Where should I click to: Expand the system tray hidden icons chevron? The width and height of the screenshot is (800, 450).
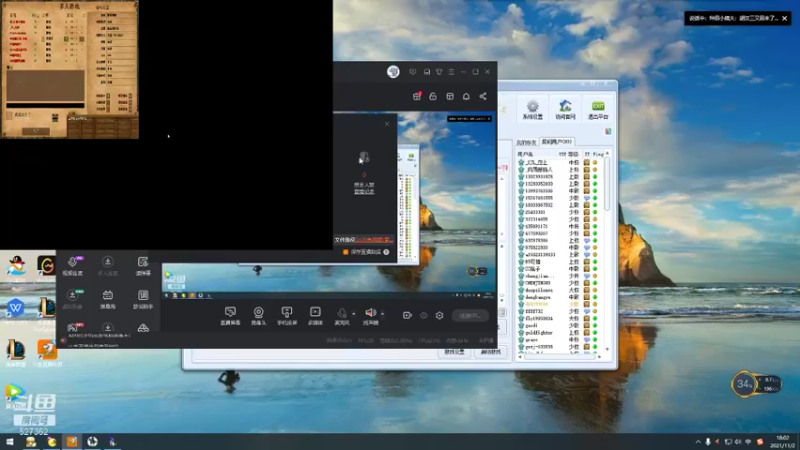click(697, 442)
